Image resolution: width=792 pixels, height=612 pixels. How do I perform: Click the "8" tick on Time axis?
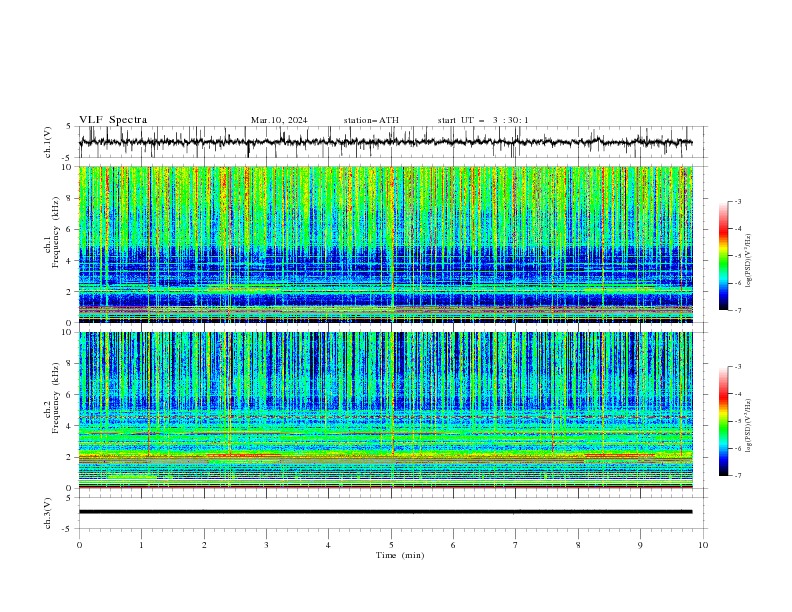578,545
